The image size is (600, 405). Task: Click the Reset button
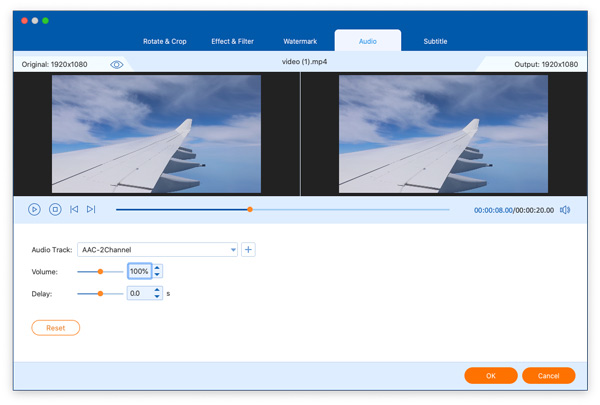coord(56,328)
